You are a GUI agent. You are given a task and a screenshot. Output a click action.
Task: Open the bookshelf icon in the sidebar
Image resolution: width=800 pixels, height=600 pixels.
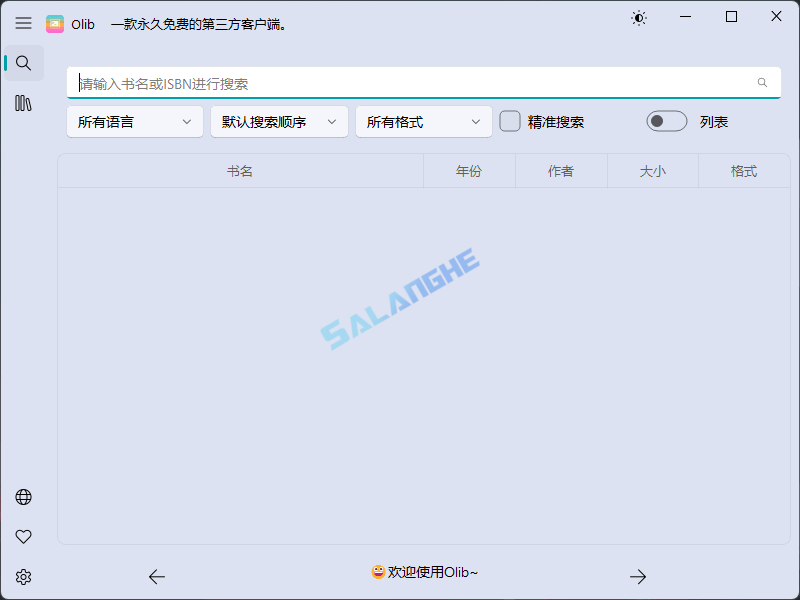(x=23, y=102)
